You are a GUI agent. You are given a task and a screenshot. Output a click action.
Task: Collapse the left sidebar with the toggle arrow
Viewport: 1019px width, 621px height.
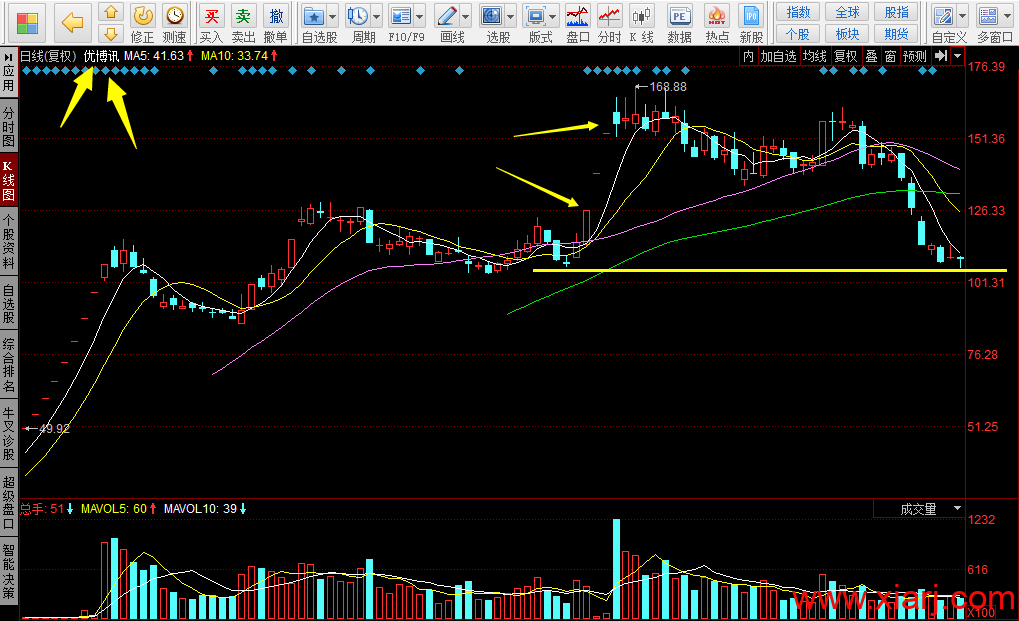click(8, 57)
